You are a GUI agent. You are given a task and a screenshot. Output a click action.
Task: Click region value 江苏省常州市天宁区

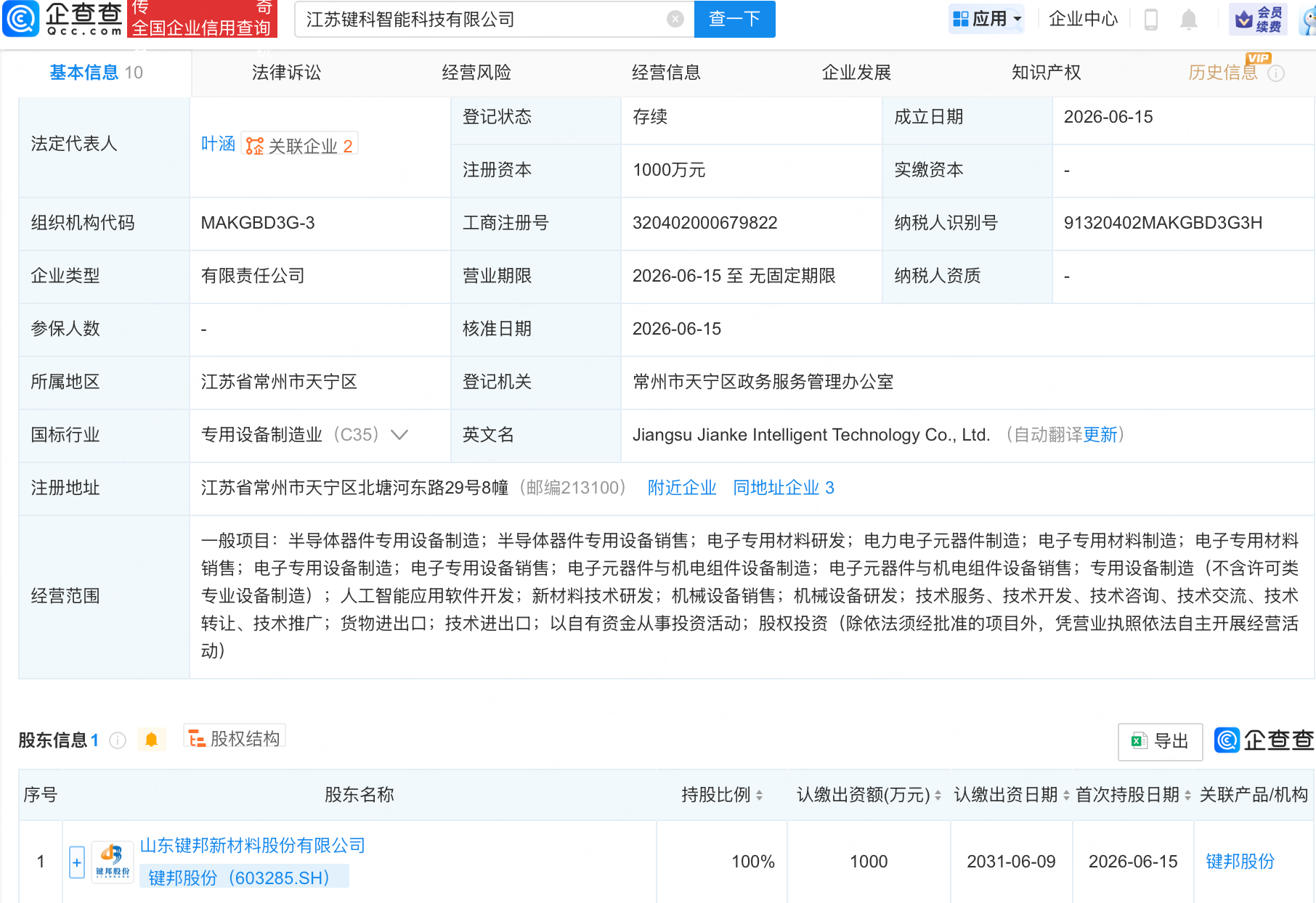pos(279,382)
